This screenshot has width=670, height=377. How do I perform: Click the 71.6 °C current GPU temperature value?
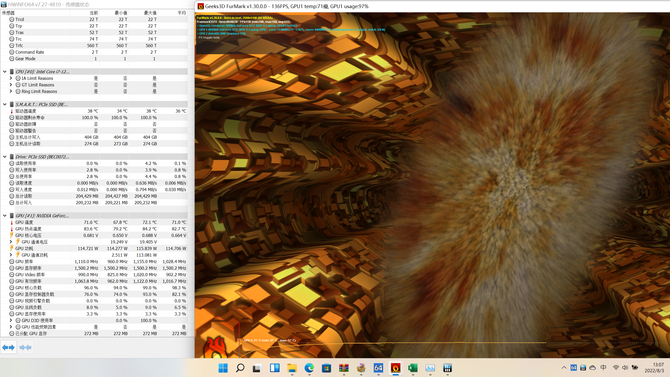(91, 222)
